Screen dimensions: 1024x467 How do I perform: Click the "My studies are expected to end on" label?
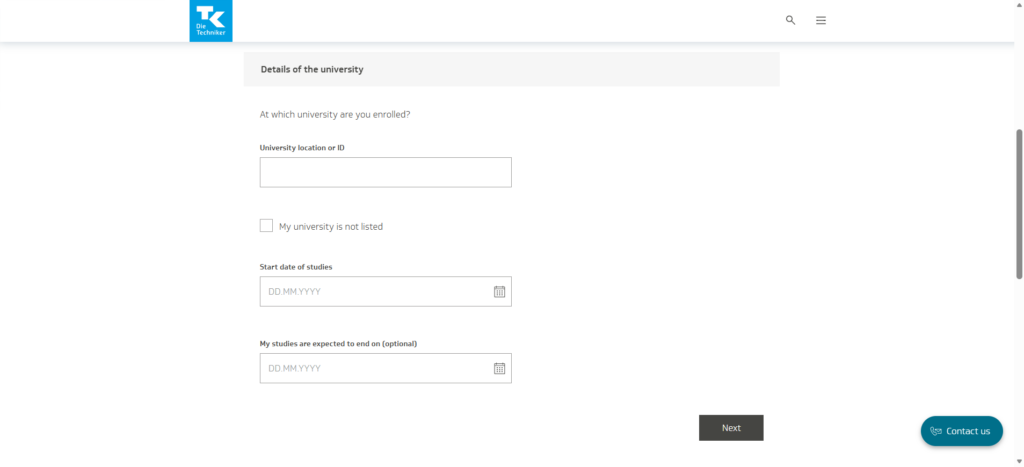pos(338,344)
